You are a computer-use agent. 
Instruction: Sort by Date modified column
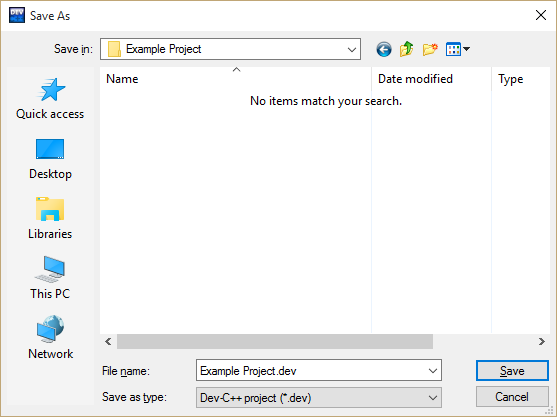tap(432, 79)
